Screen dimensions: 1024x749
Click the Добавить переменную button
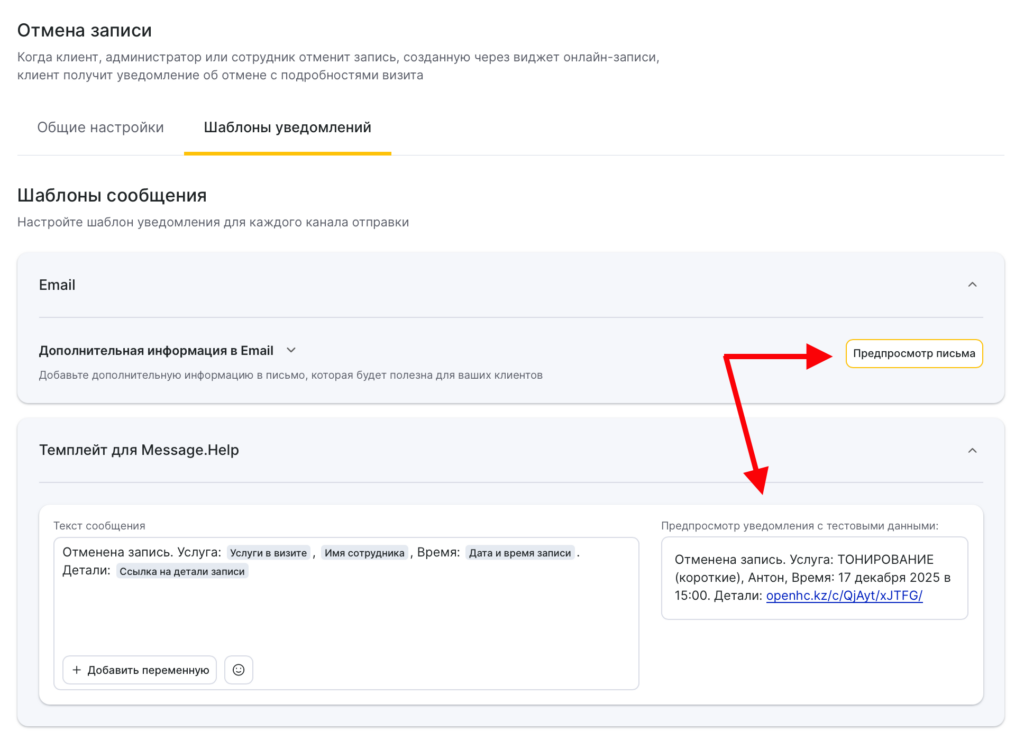click(x=140, y=670)
